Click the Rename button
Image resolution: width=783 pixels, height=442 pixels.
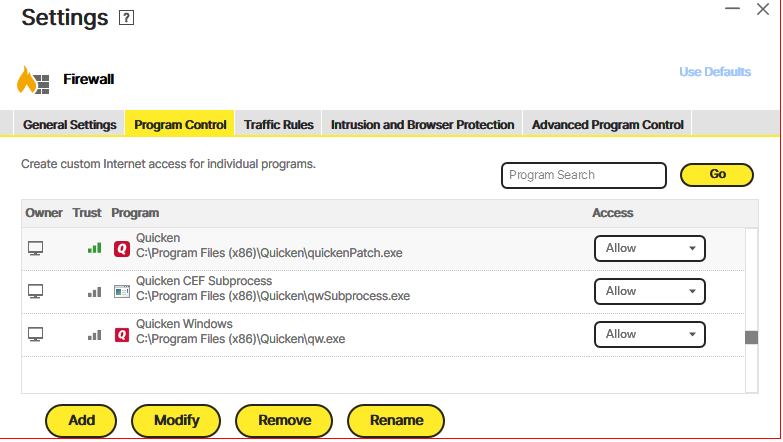click(396, 421)
